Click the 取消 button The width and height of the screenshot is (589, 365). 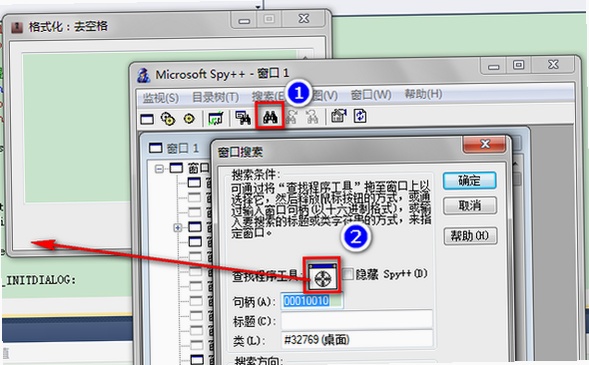click(470, 206)
